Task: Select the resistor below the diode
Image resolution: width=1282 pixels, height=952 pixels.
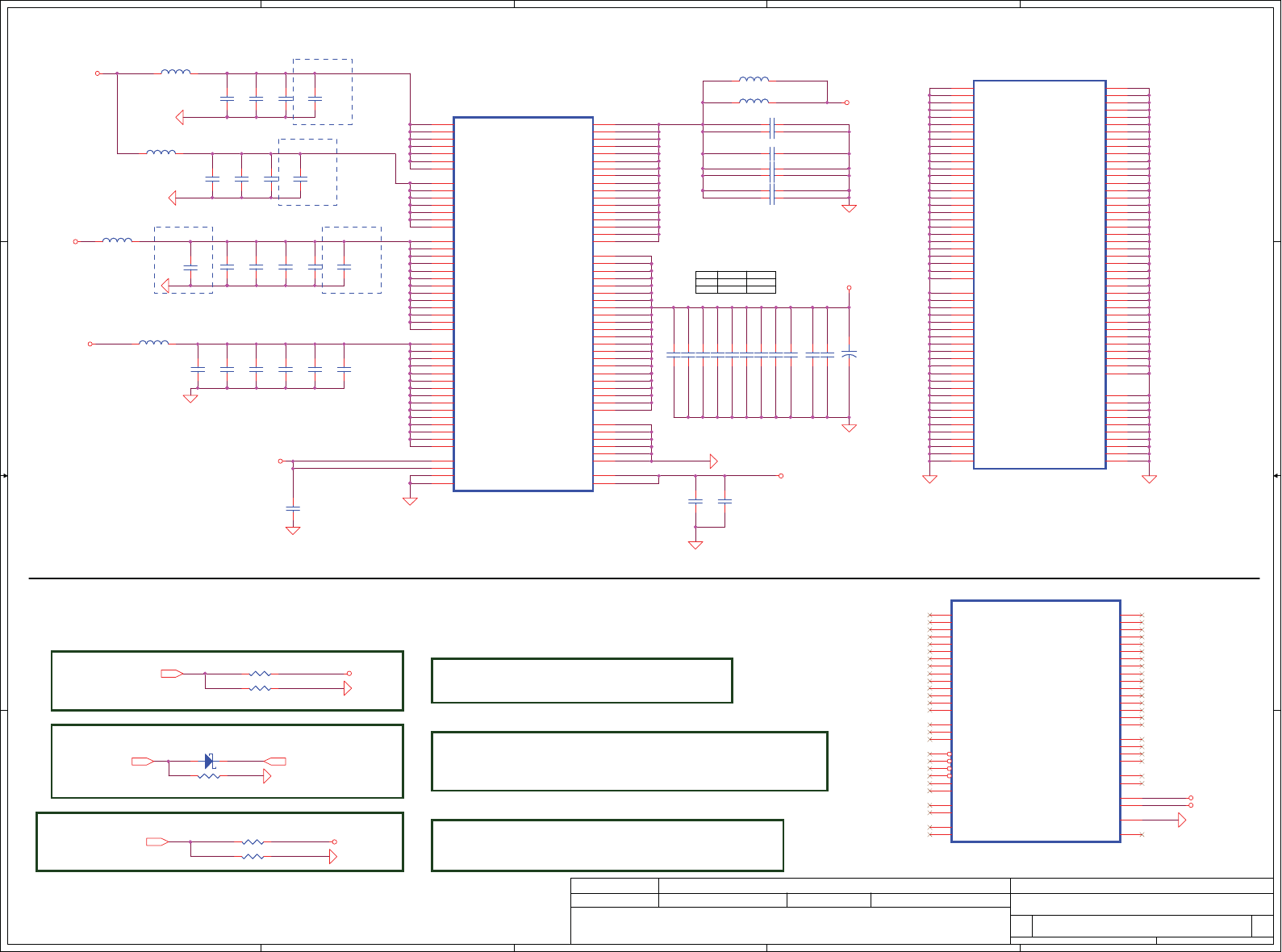Action: [209, 776]
